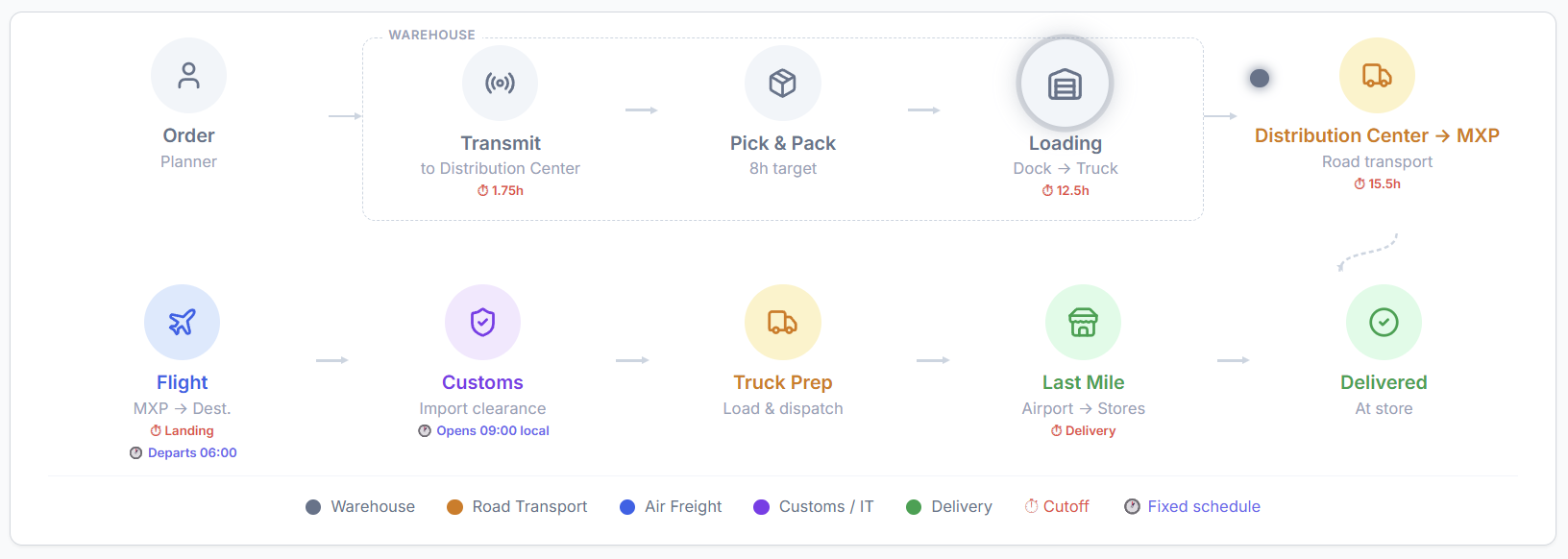Image resolution: width=1568 pixels, height=559 pixels.
Task: Select the Road Transport legend item
Action: pyautogui.click(x=517, y=506)
